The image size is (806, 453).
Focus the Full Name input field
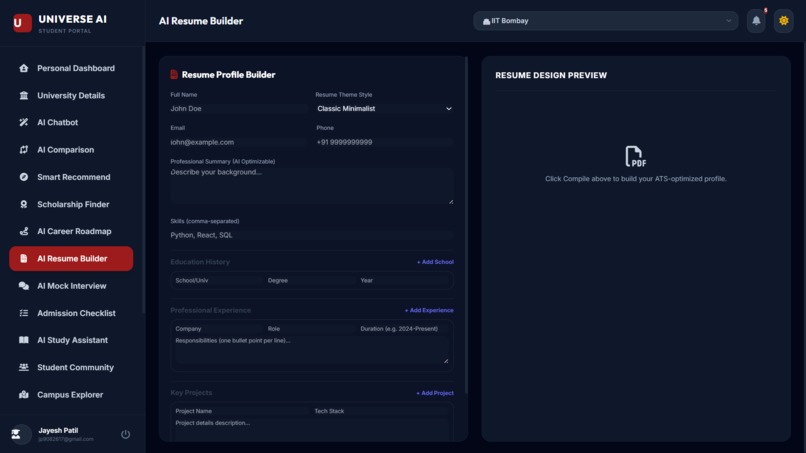(239, 108)
